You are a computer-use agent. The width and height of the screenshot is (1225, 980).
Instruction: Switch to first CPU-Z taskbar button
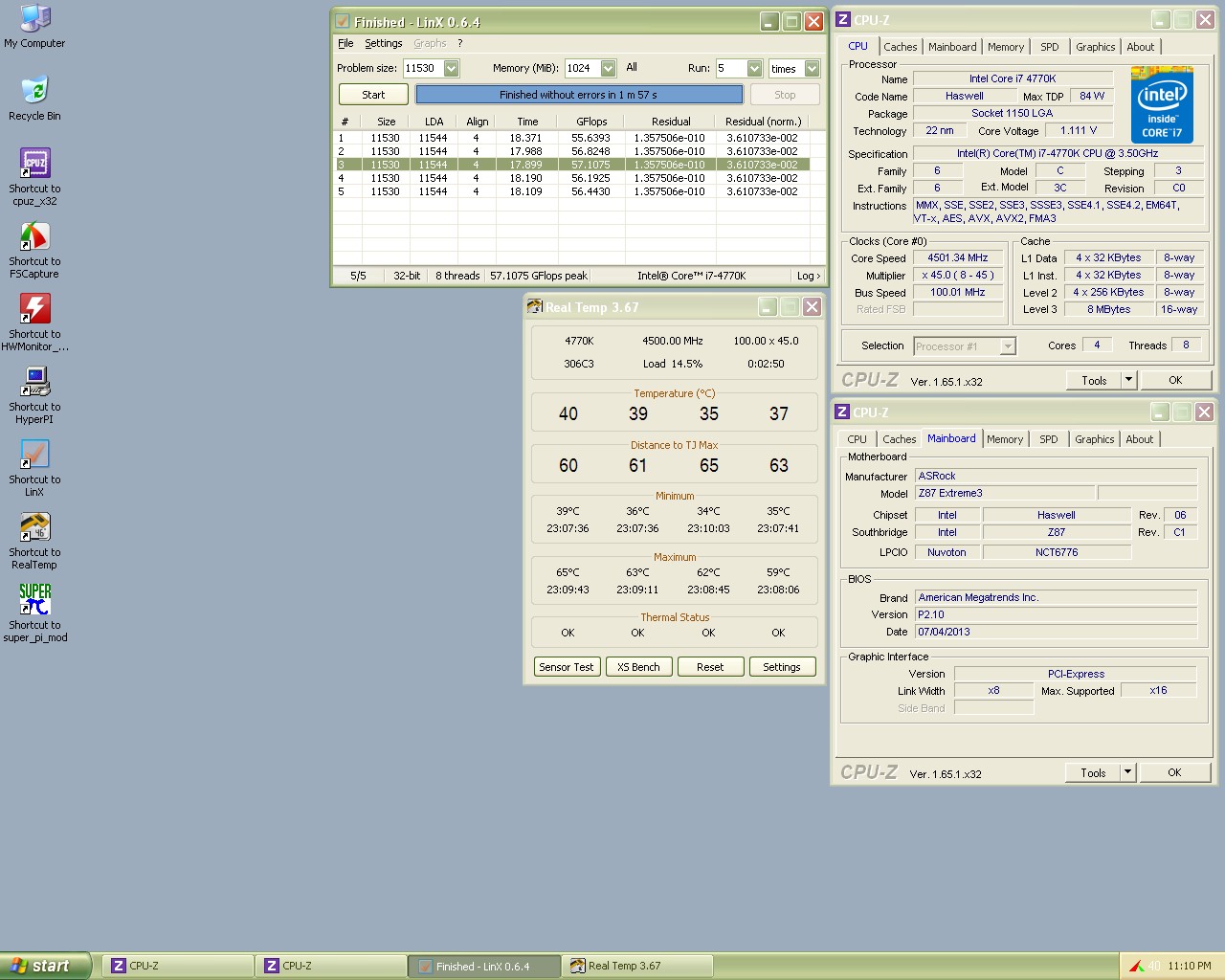178,966
